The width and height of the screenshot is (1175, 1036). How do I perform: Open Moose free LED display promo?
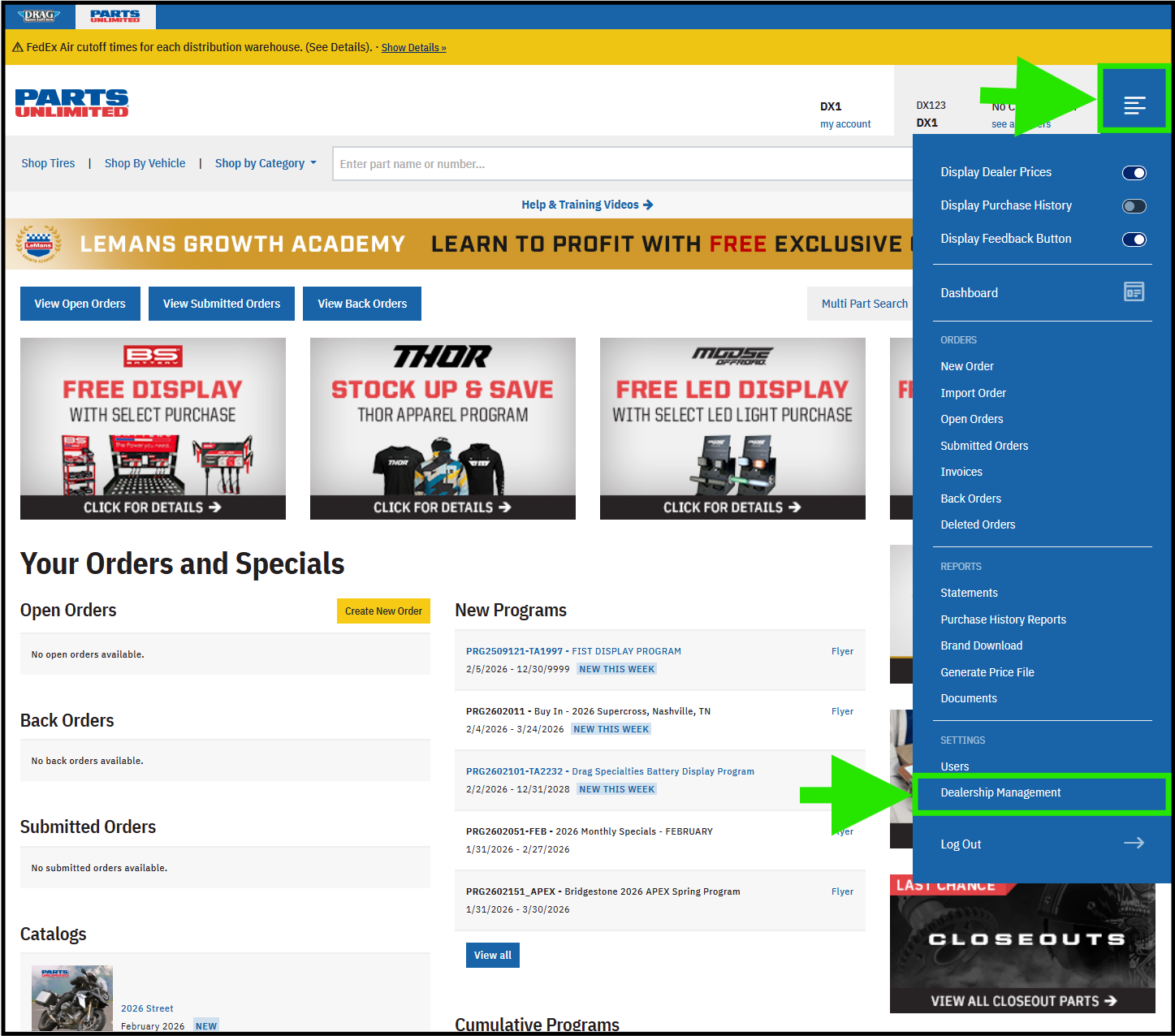pyautogui.click(x=732, y=429)
